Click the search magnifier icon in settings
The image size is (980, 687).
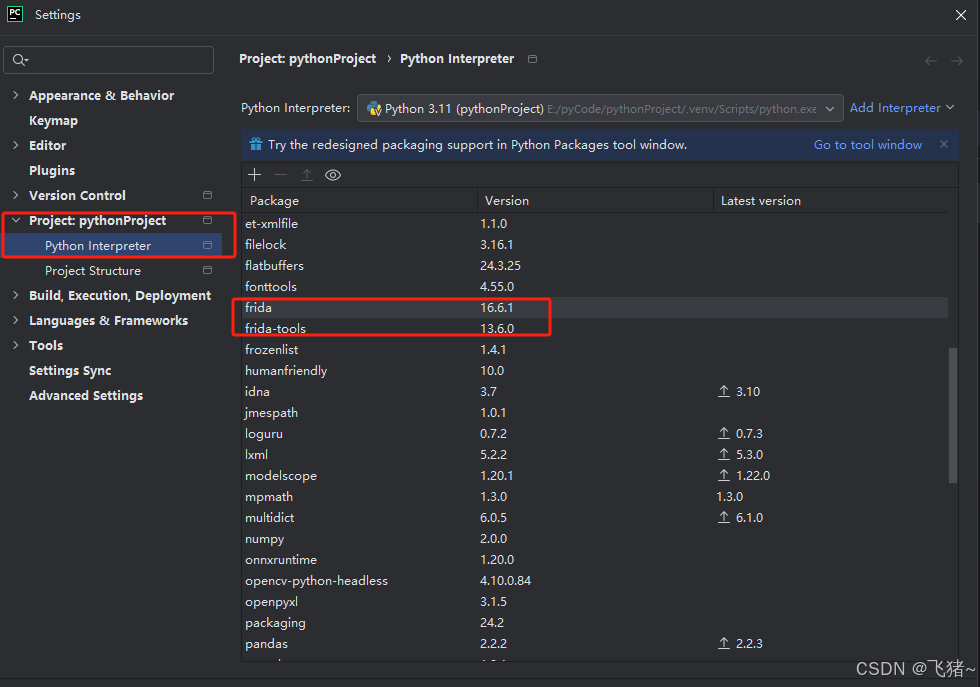(x=20, y=60)
